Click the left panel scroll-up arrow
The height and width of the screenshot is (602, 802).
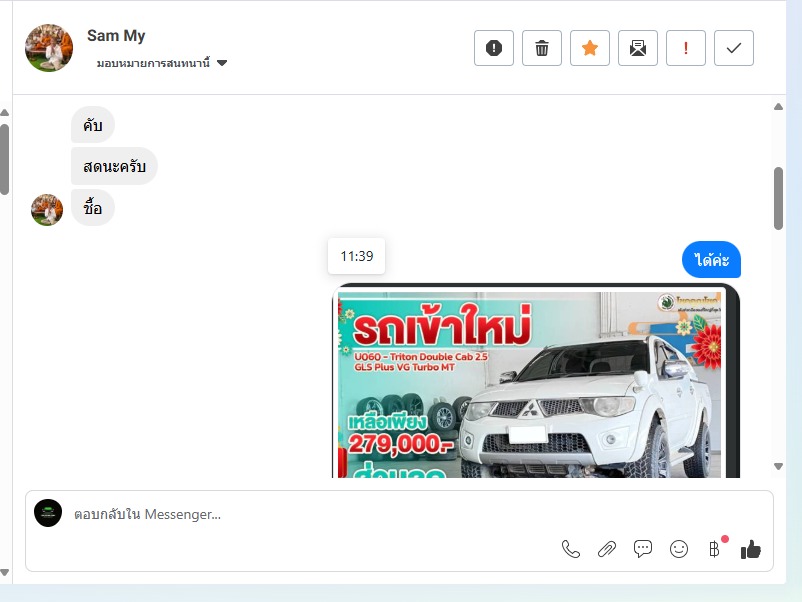pyautogui.click(x=4, y=112)
